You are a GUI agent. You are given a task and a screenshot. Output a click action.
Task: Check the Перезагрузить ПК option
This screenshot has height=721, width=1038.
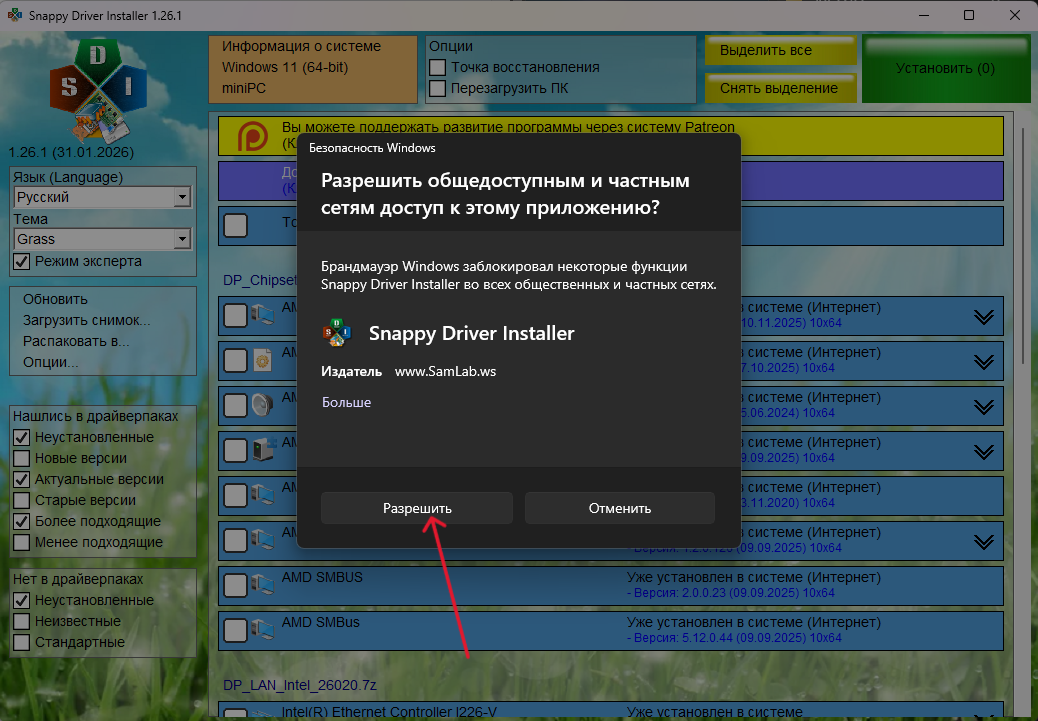(x=437, y=88)
